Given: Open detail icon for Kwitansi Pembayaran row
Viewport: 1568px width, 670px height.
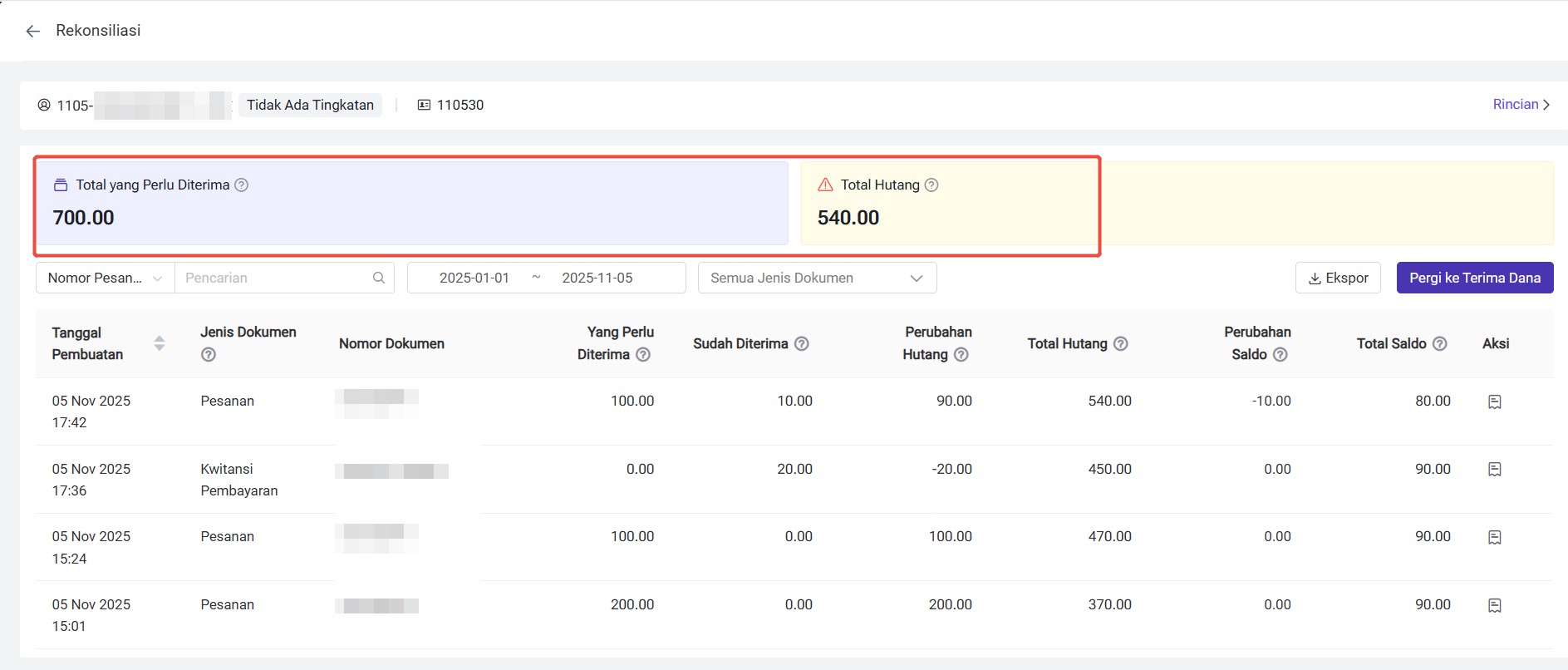Looking at the screenshot, I should (1494, 470).
